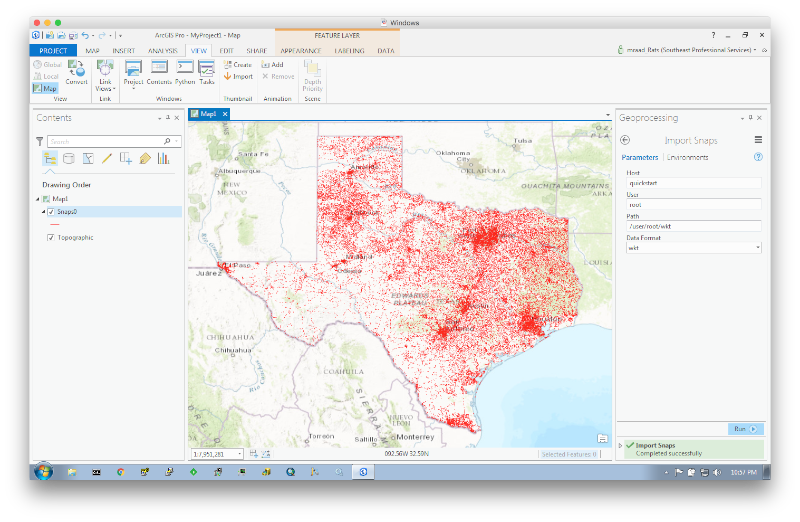Select List By Editing pencil icon
The image size is (800, 522).
[107, 159]
